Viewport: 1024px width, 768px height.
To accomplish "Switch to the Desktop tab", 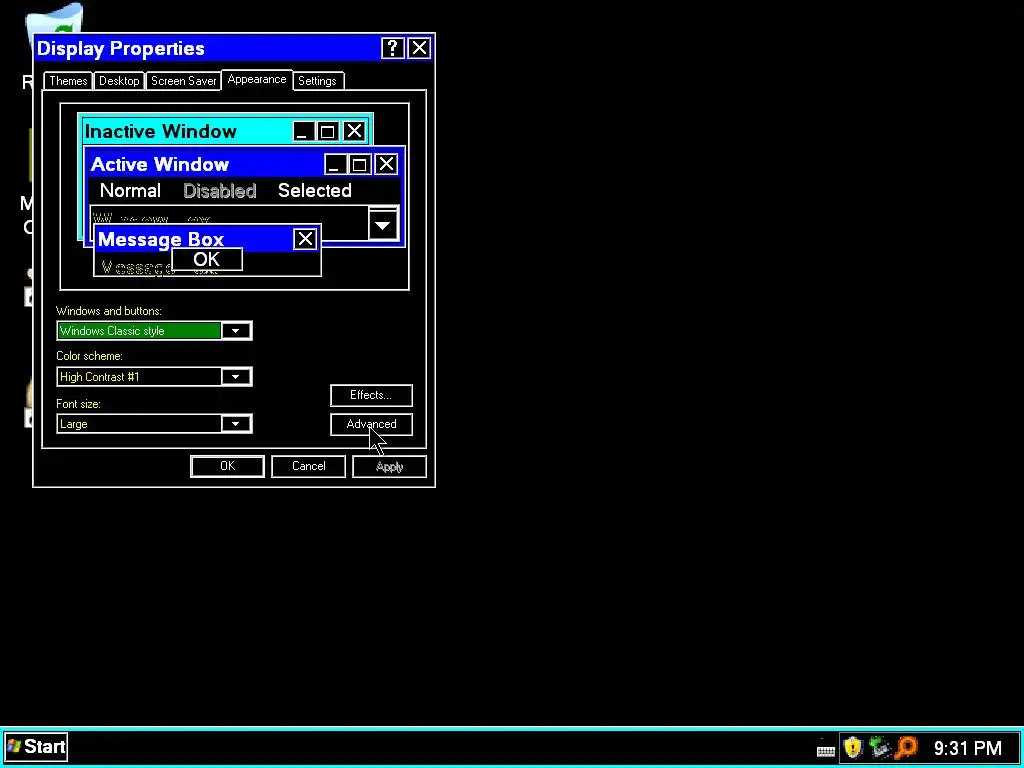I will (119, 81).
